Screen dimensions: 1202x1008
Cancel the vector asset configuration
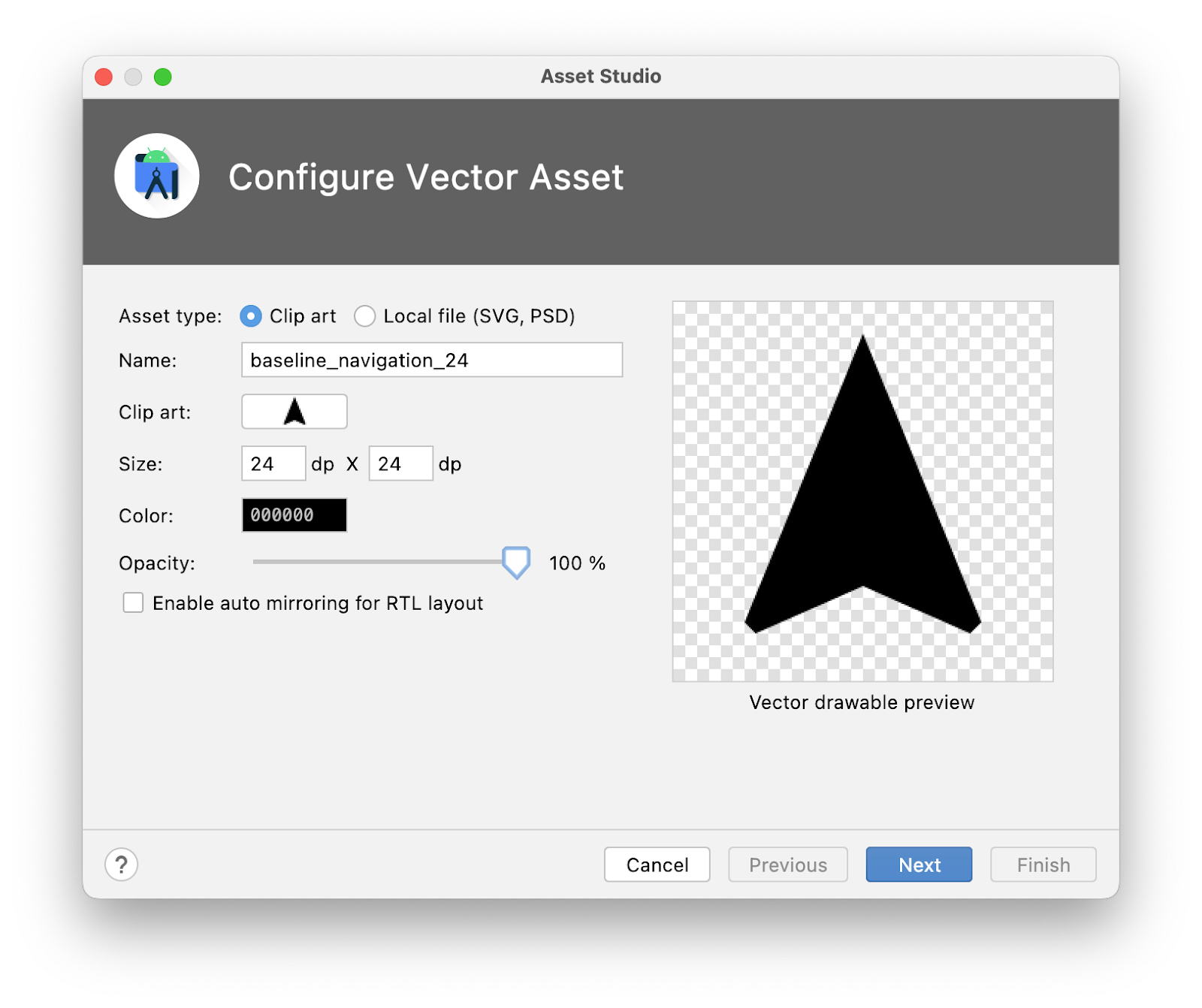[x=657, y=865]
